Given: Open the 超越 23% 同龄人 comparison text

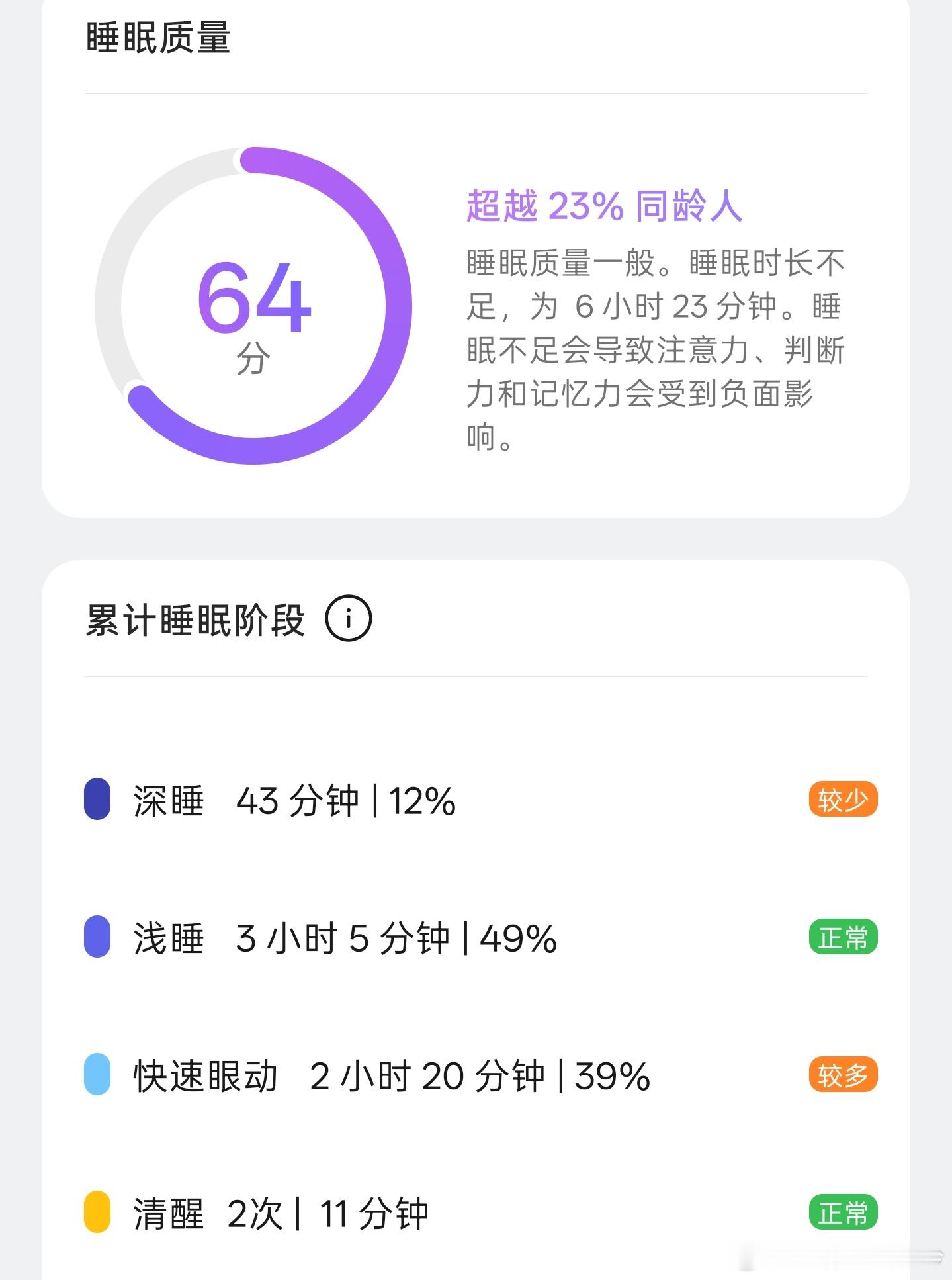Looking at the screenshot, I should [x=604, y=205].
